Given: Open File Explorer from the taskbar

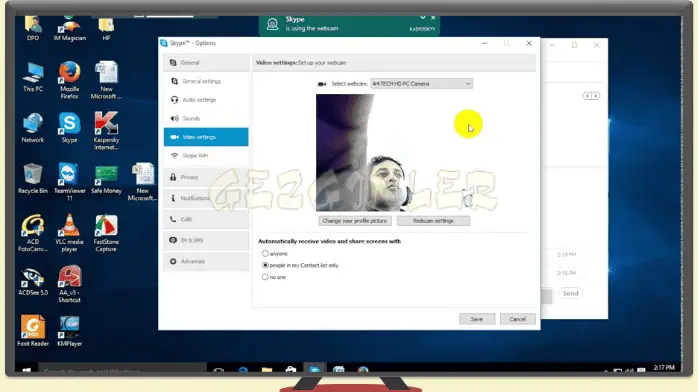Looking at the screenshot, I should point(267,369).
